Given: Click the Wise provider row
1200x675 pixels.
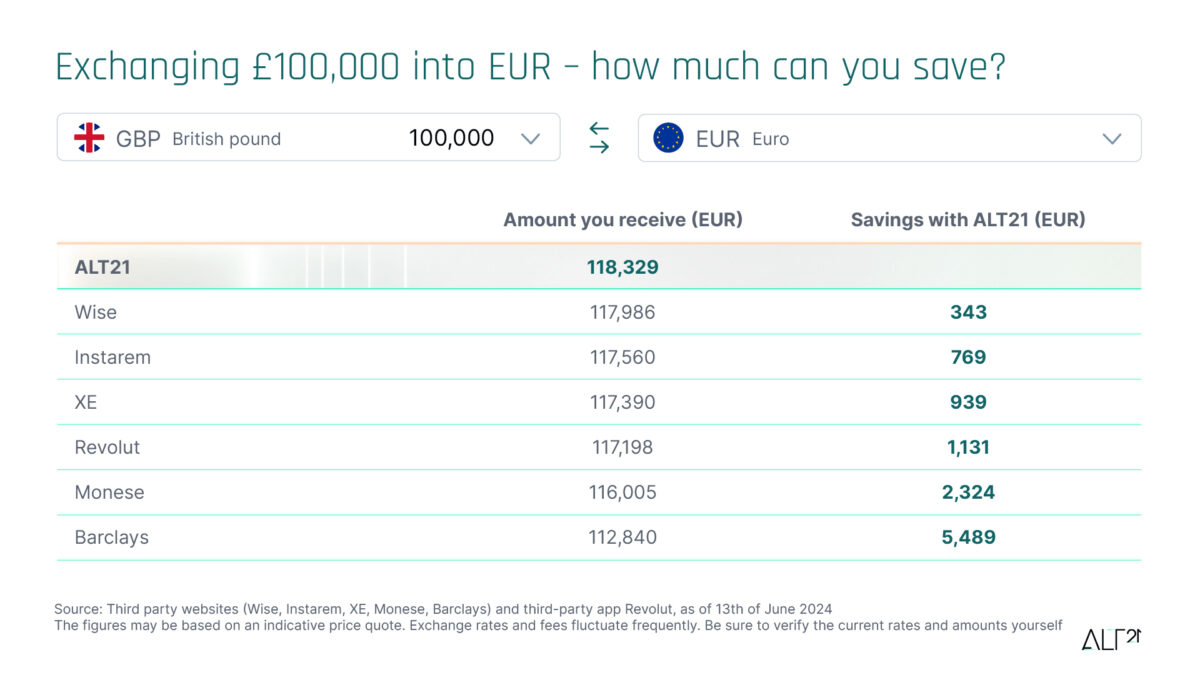Looking at the screenshot, I should (x=95, y=312).
